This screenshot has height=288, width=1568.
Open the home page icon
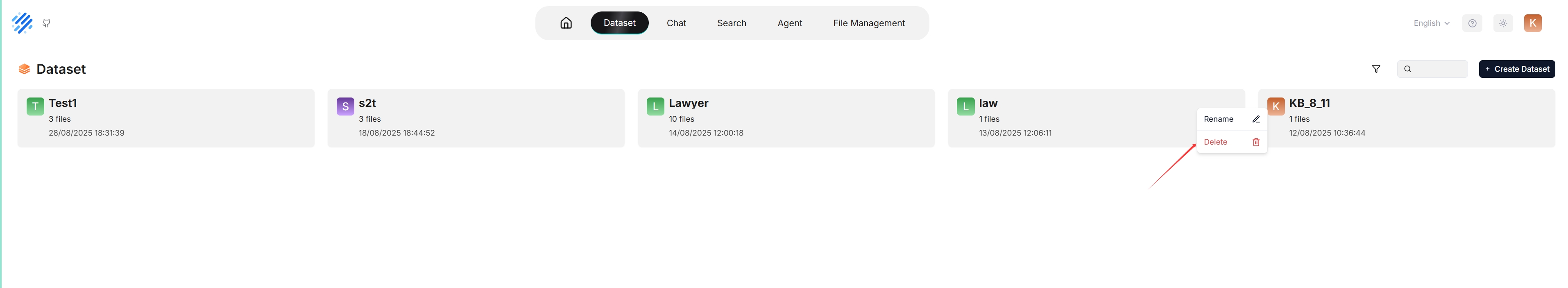point(566,23)
